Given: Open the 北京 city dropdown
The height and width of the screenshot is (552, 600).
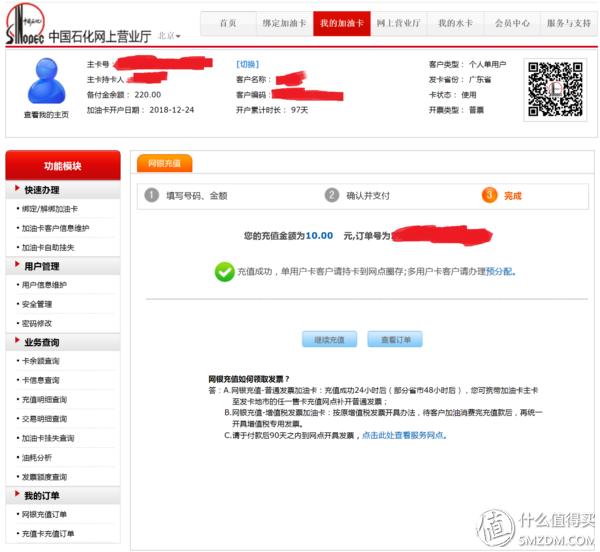Looking at the screenshot, I should (x=169, y=36).
